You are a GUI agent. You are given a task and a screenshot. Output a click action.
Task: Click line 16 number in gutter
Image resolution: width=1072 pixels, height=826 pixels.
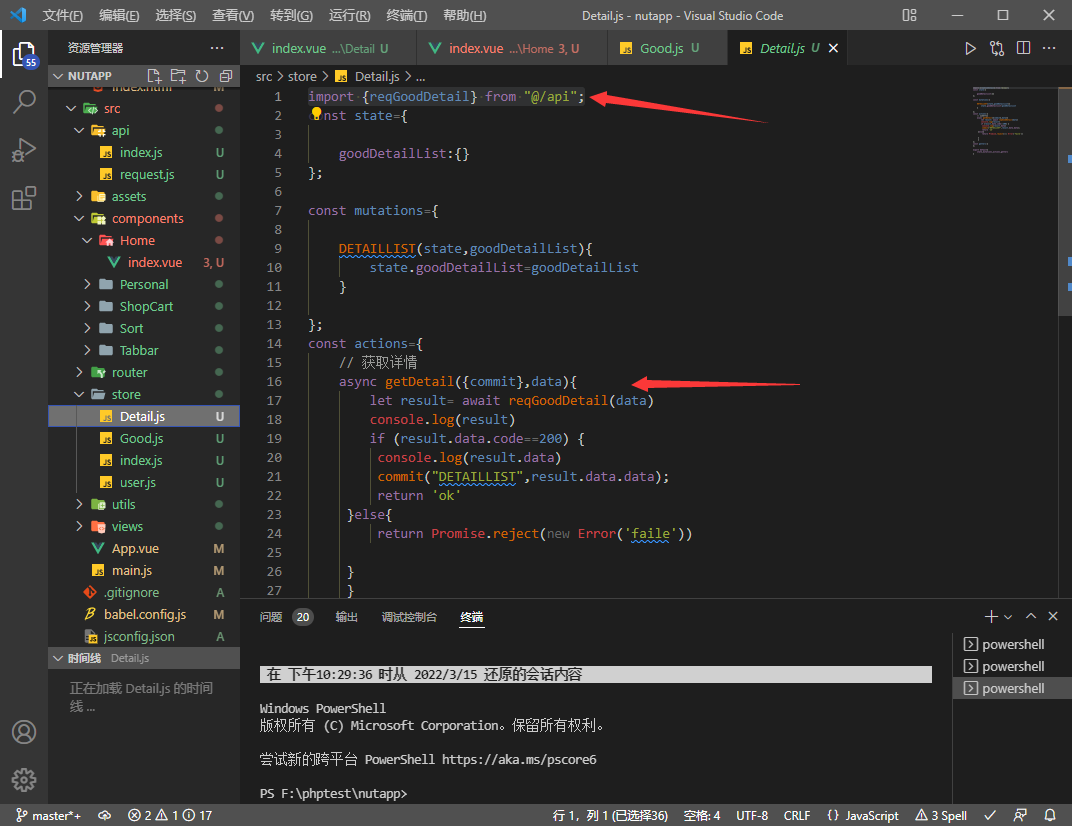(x=274, y=382)
